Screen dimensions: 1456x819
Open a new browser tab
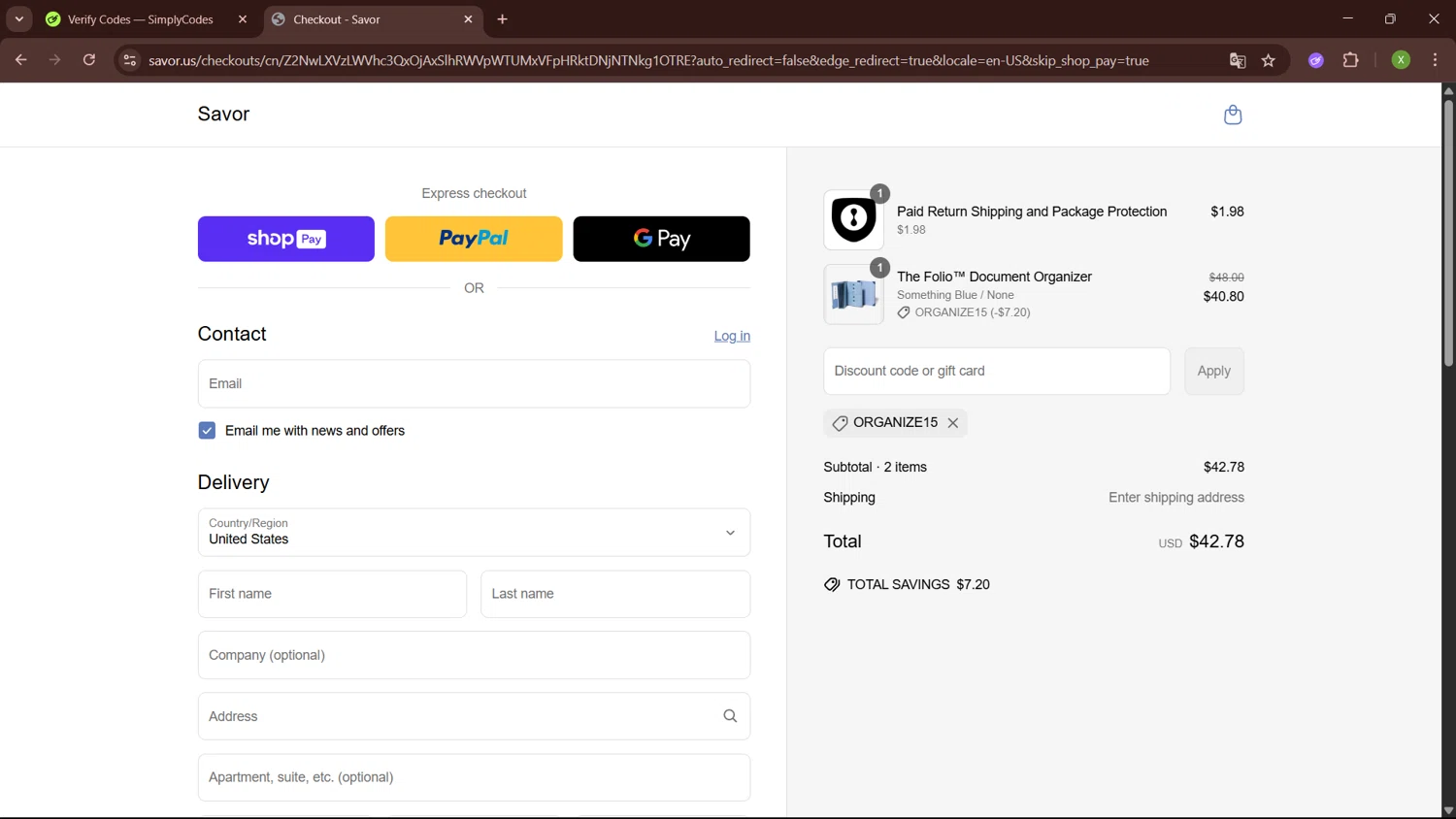tap(502, 19)
